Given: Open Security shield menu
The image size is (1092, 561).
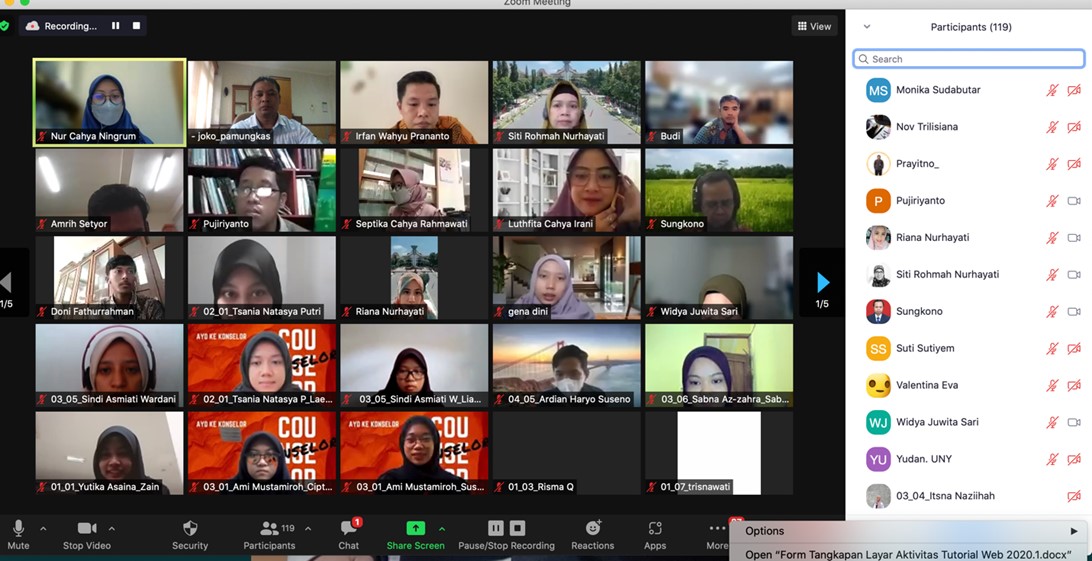Looking at the screenshot, I should [x=190, y=535].
